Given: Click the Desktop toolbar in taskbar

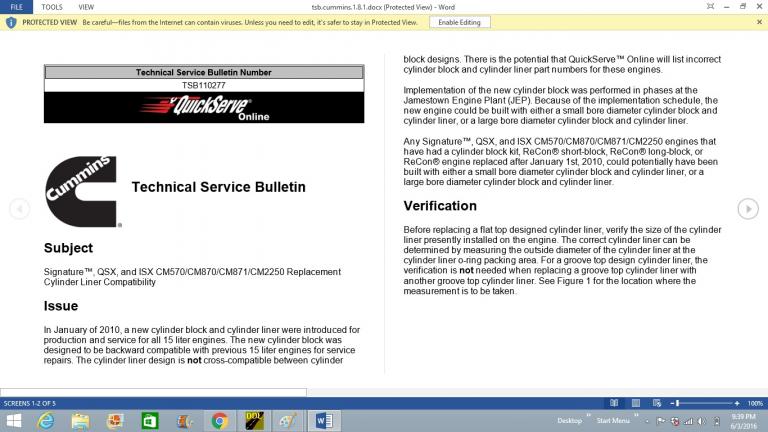Looking at the screenshot, I should pos(570,421).
